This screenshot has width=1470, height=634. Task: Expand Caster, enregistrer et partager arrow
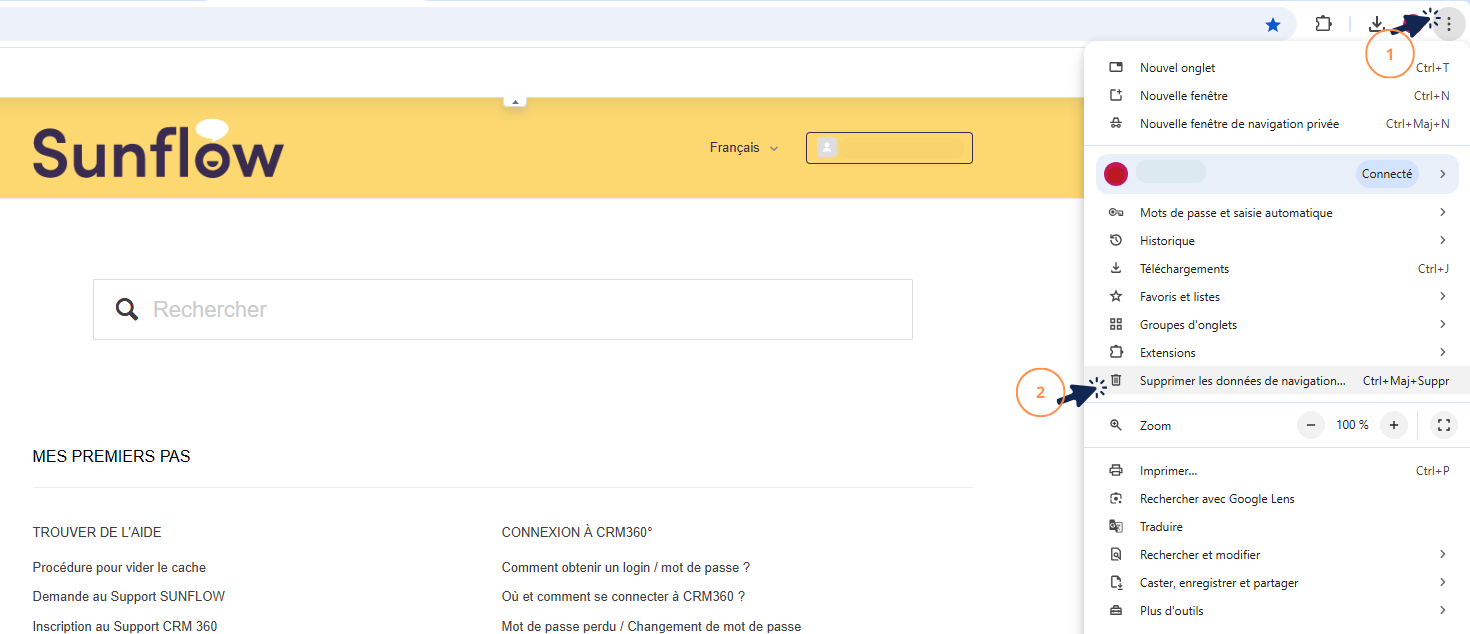click(x=1443, y=582)
